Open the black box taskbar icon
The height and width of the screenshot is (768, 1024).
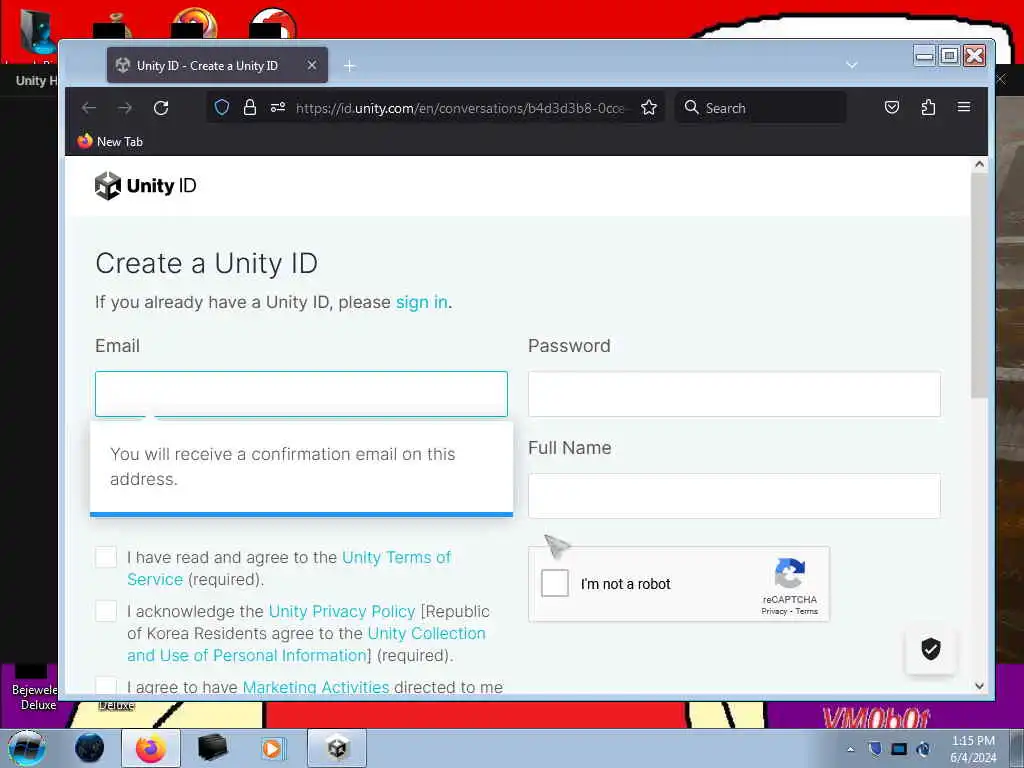[x=212, y=748]
